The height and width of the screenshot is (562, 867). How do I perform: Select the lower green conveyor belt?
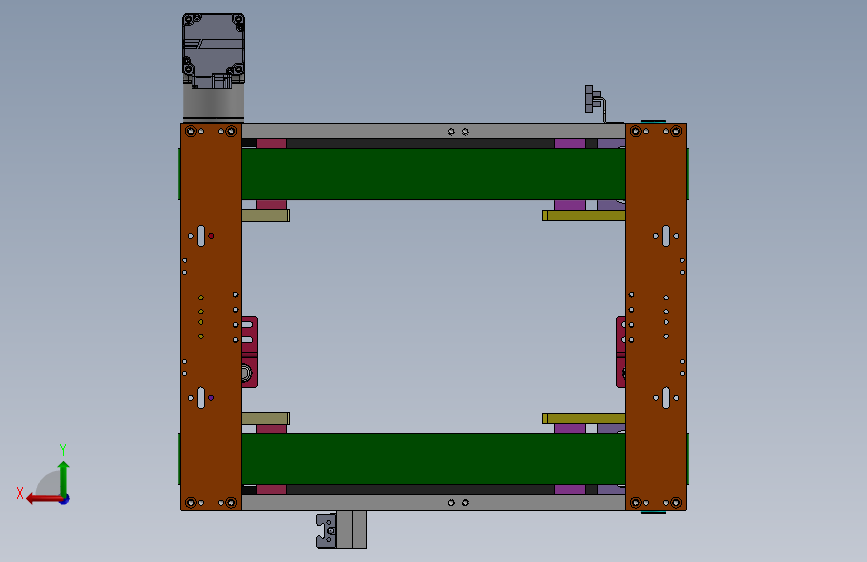(x=433, y=459)
